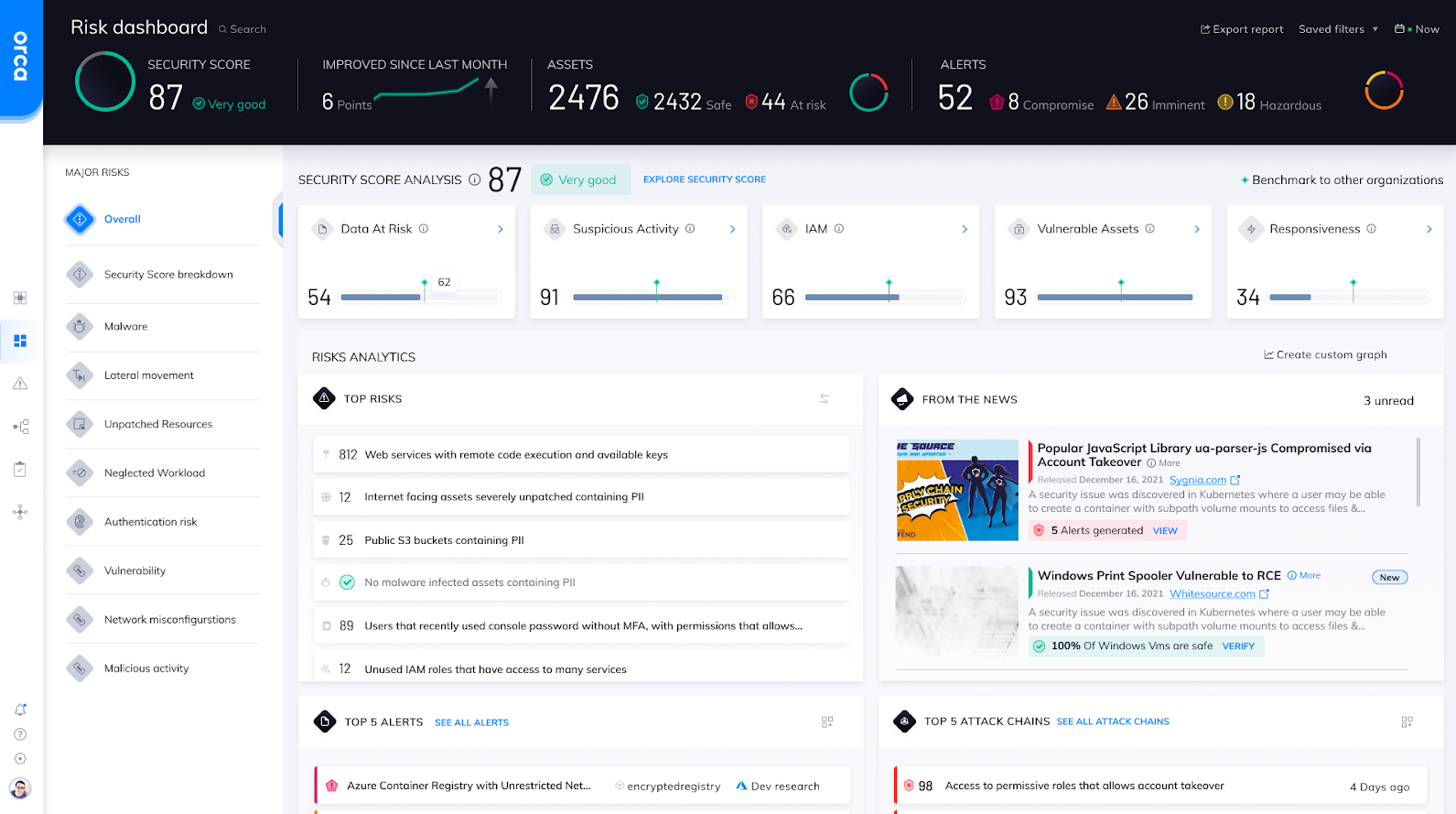Click the info icon next to Security Score Analysis

click(474, 179)
